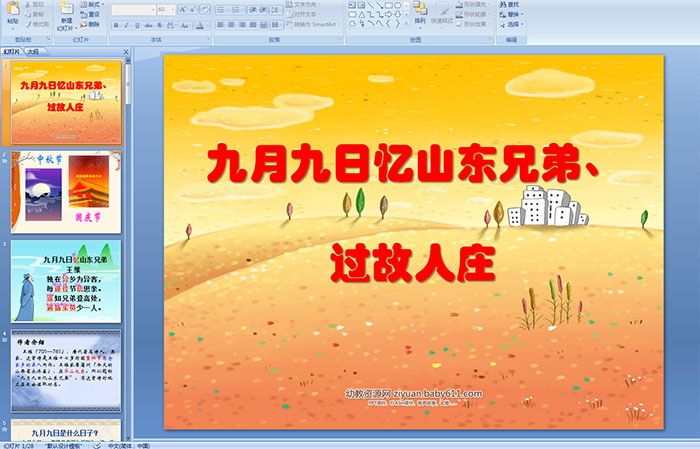Viewport: 700px width, 449px height.
Task: Switch to the Slides (幻灯片) pane tab
Action: (x=11, y=52)
